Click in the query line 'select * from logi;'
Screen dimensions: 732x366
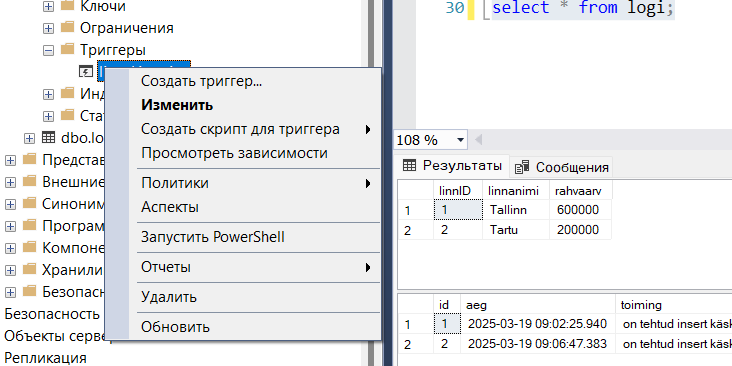[x=583, y=8]
